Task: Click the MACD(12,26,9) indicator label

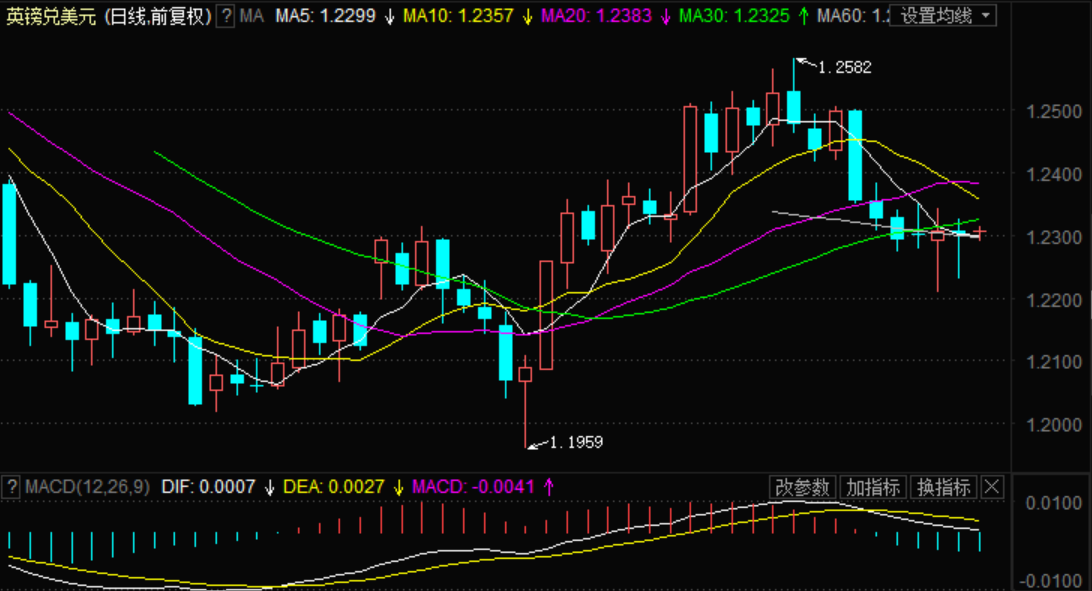Action: coord(87,487)
